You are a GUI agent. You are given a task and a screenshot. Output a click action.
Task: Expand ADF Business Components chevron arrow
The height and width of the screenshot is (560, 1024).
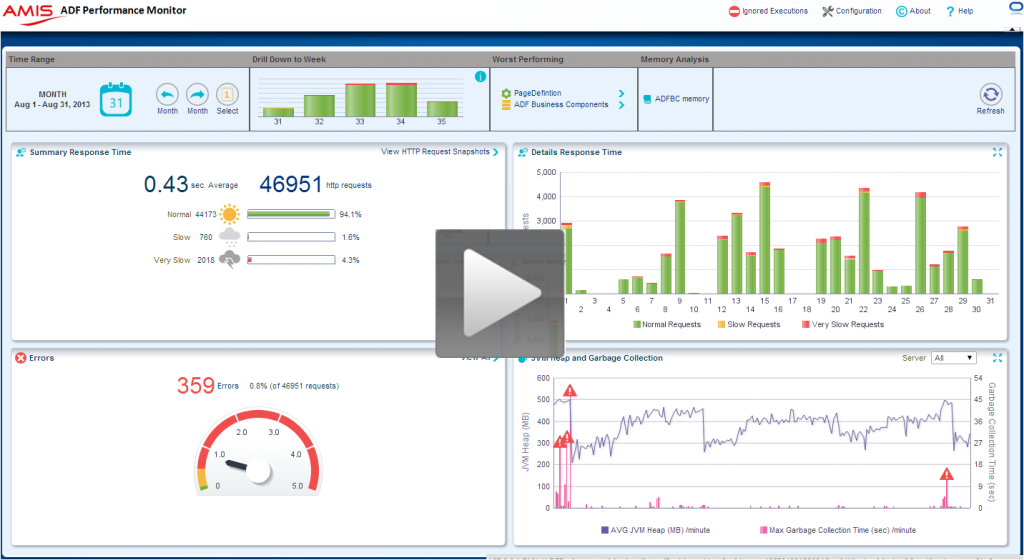pos(621,104)
